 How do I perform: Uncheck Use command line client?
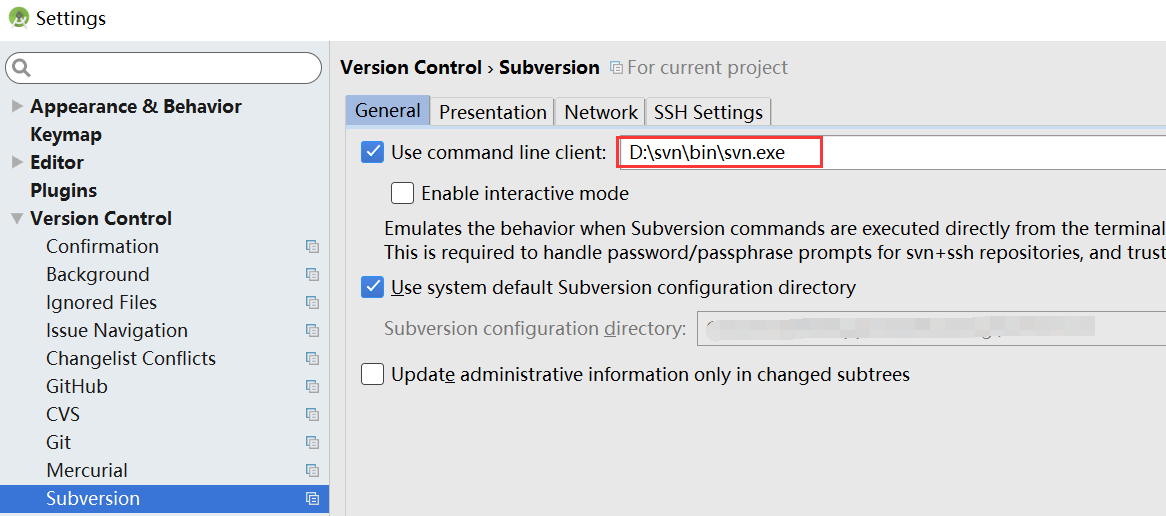click(x=372, y=153)
